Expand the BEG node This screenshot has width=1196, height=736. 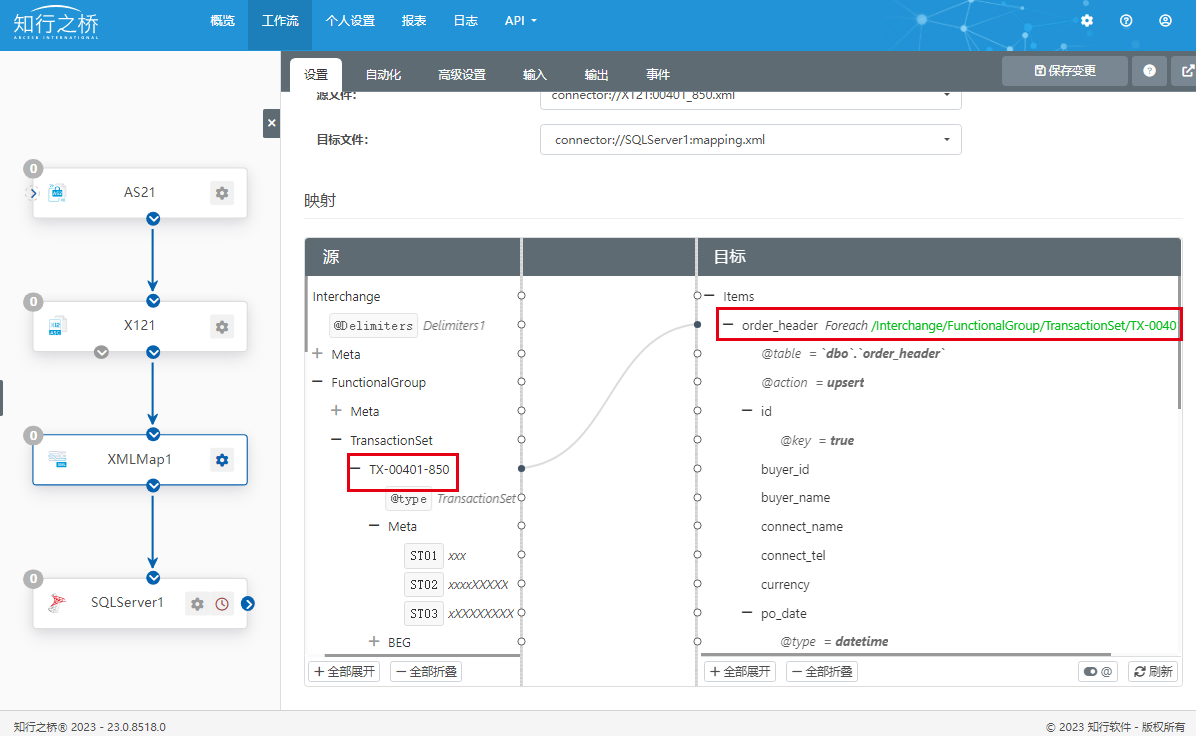coord(375,641)
